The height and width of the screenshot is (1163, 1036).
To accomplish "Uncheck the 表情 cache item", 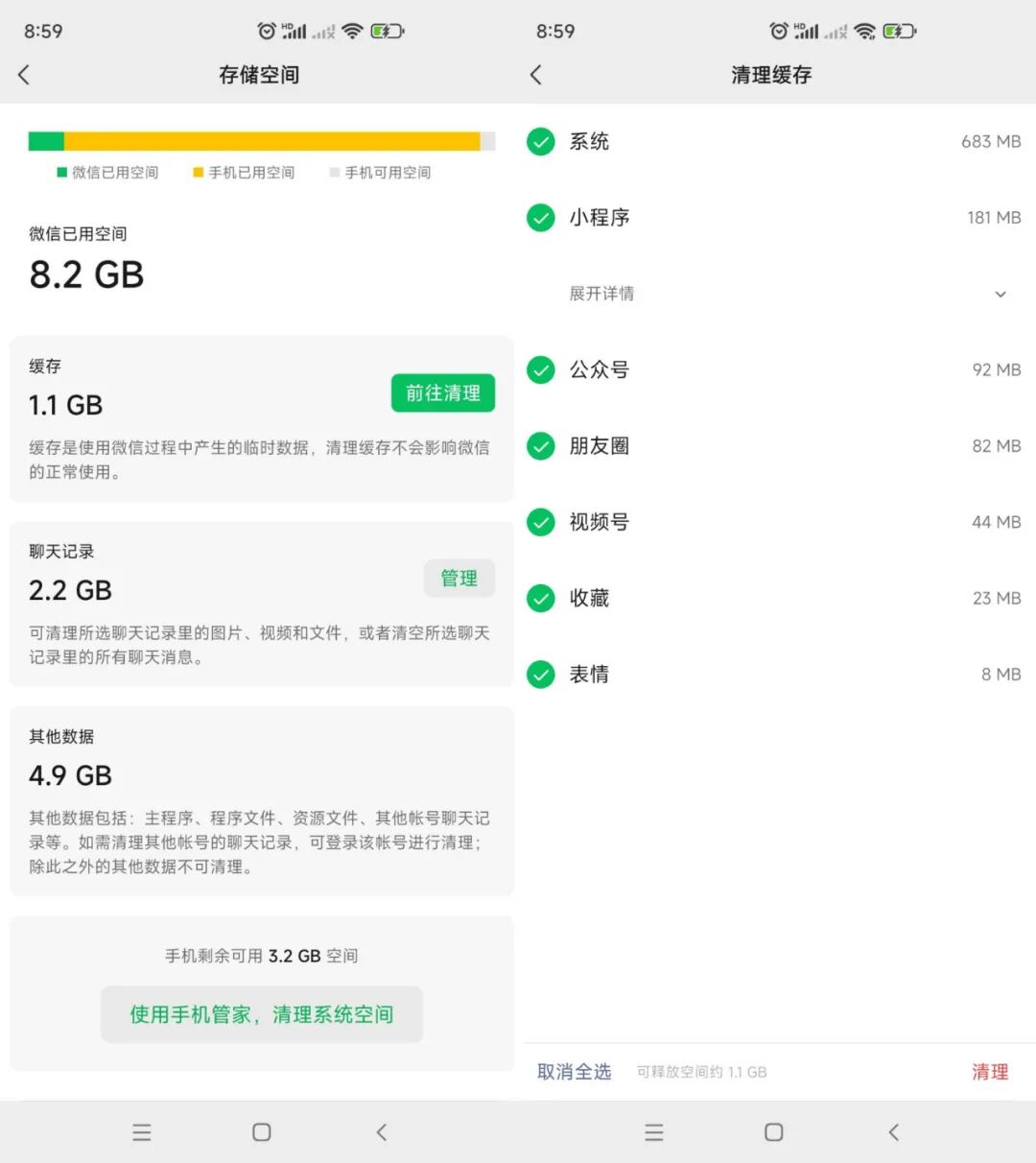I will pos(541,675).
